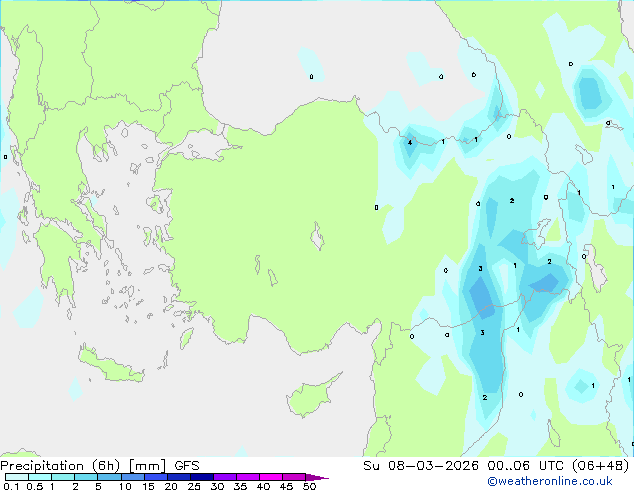Select the 40–45 mm magenta swatch

(x=271, y=477)
